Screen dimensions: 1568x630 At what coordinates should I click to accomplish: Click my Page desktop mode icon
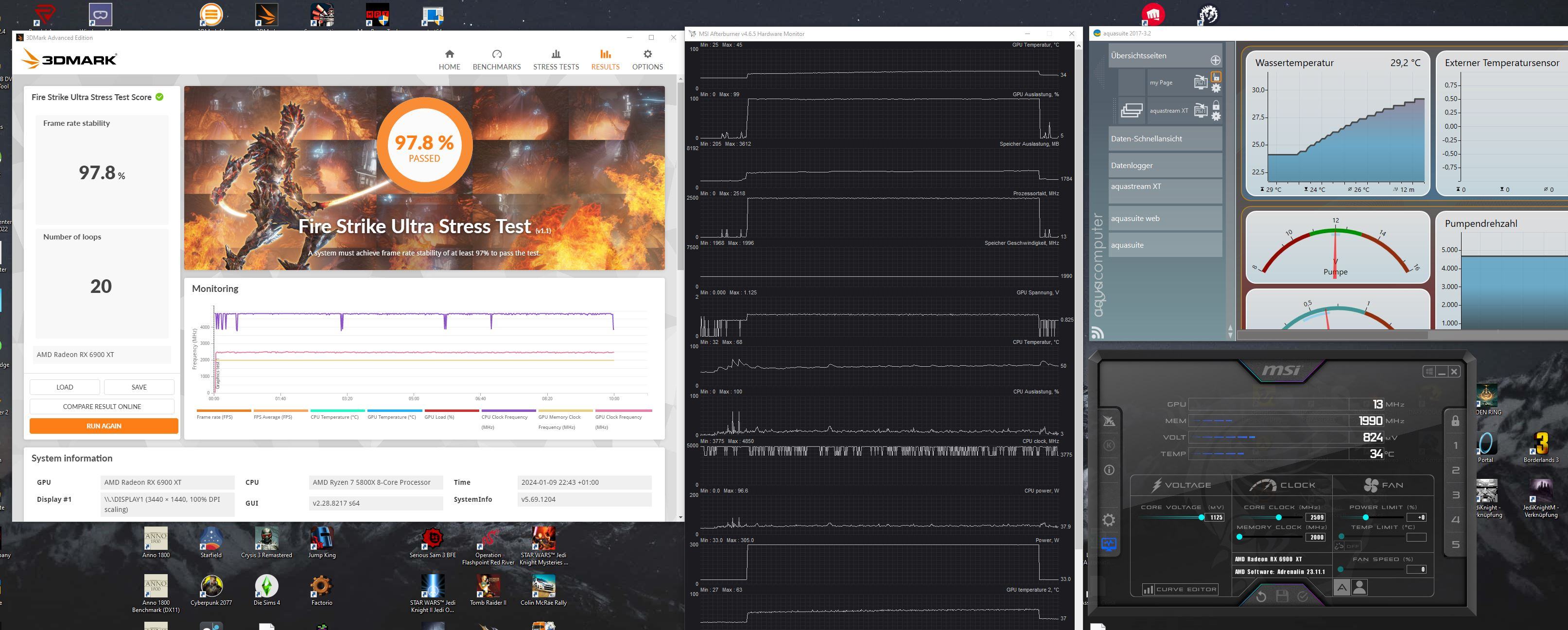[x=1201, y=82]
